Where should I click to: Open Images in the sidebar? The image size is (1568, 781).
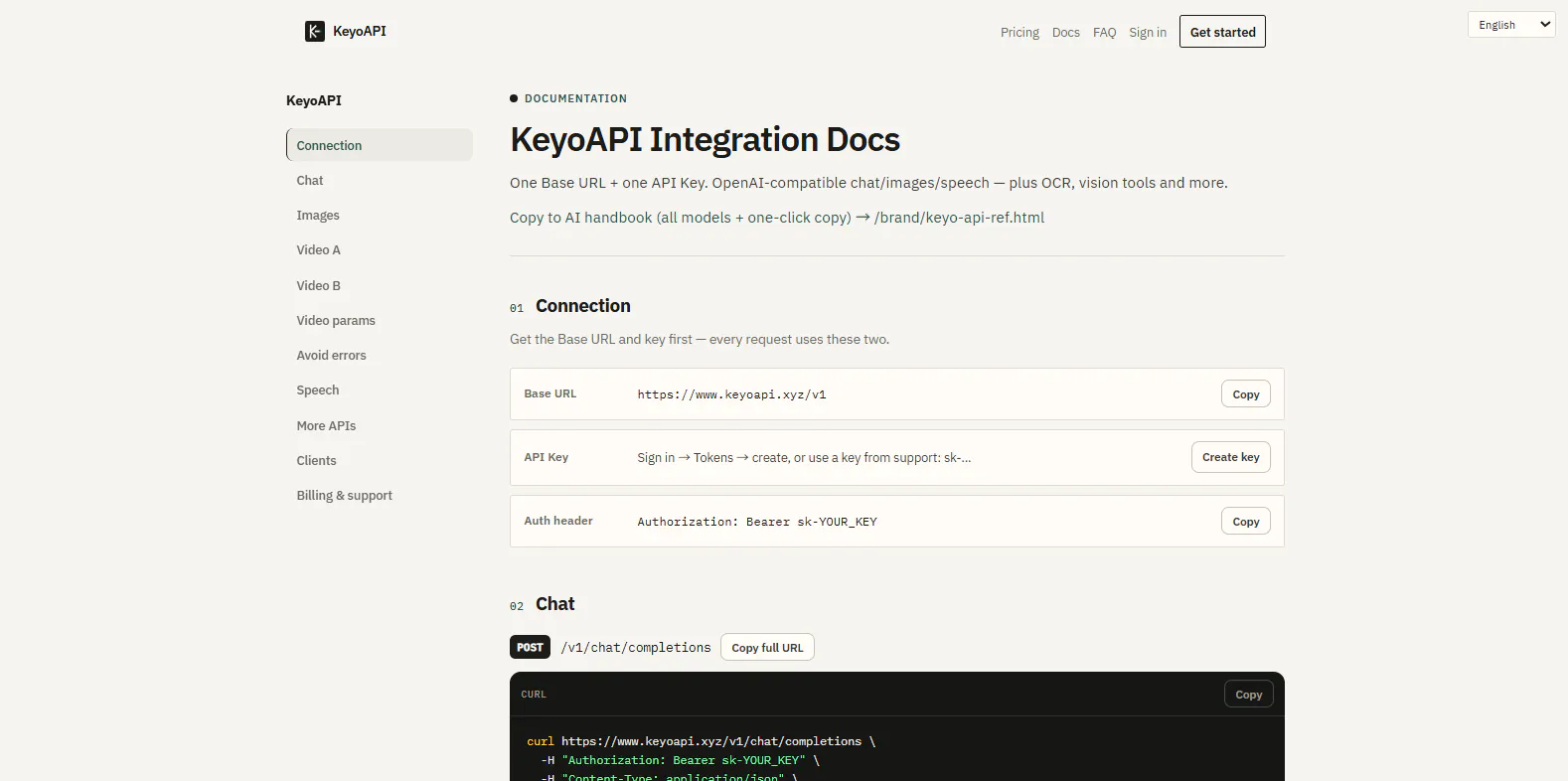coord(380,215)
